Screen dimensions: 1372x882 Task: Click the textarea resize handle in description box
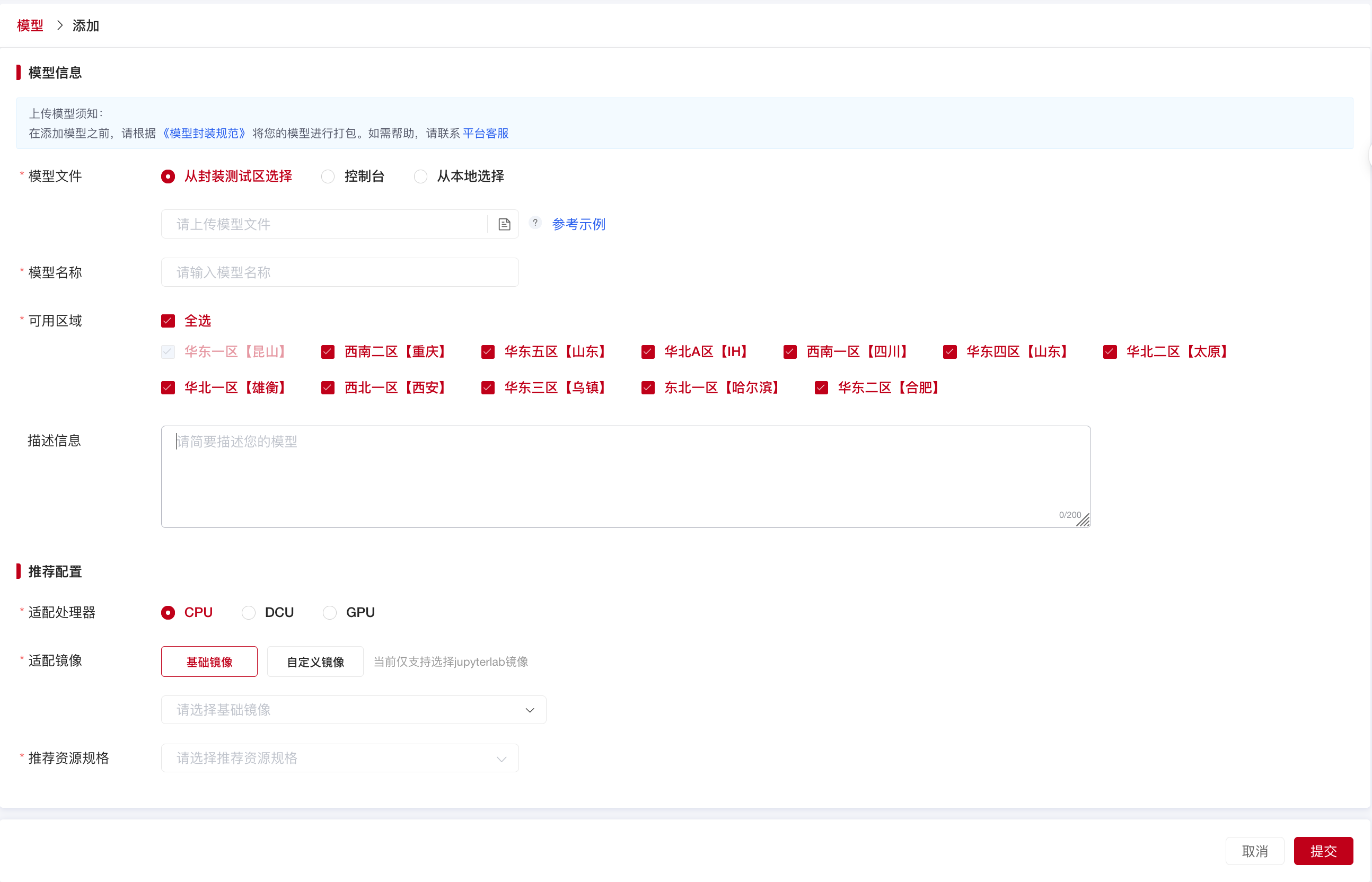tap(1083, 521)
